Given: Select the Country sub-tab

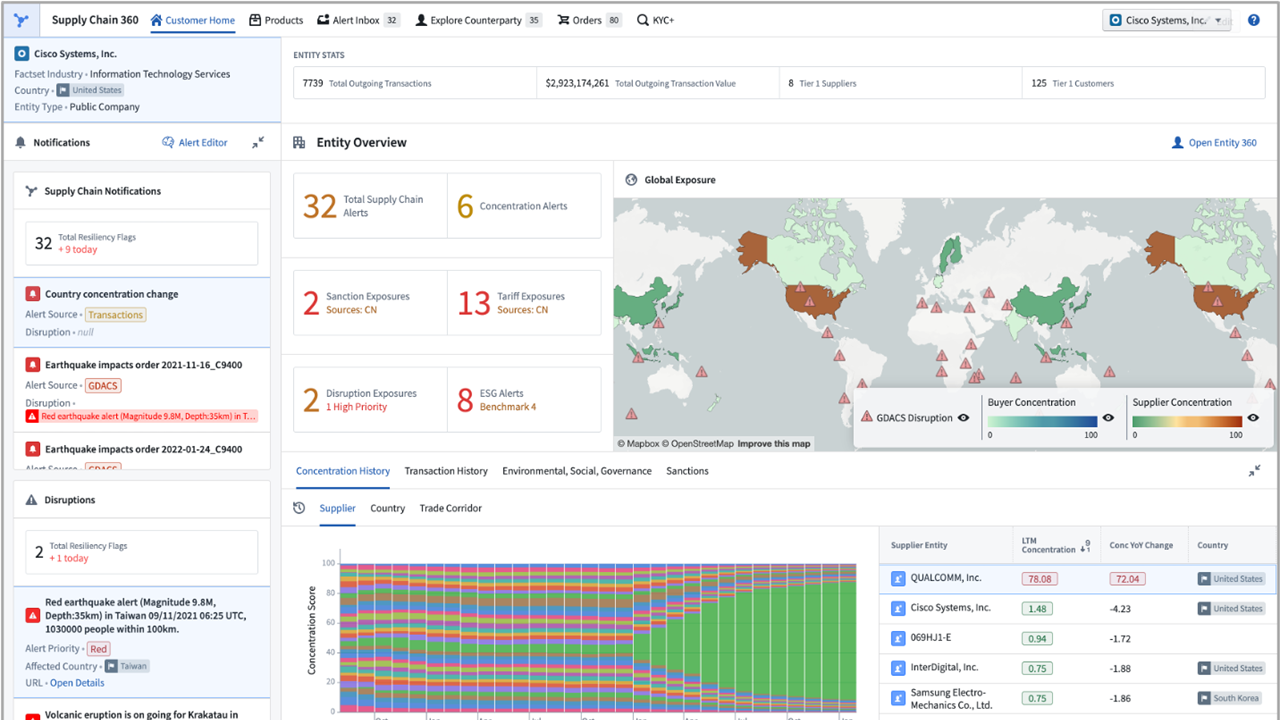Looking at the screenshot, I should (388, 508).
